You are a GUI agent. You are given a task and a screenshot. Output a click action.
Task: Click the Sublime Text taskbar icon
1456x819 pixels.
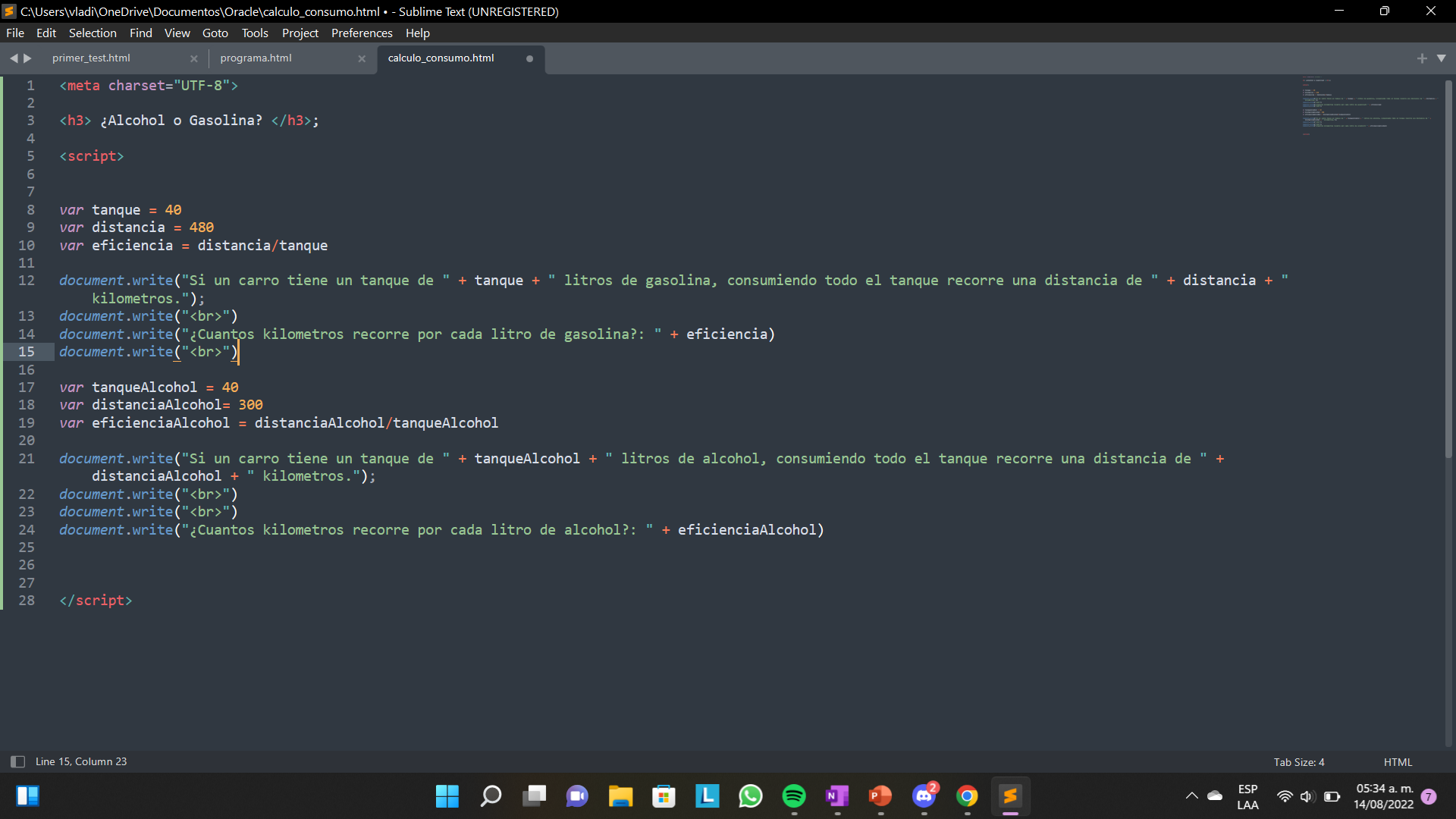[x=1010, y=796]
